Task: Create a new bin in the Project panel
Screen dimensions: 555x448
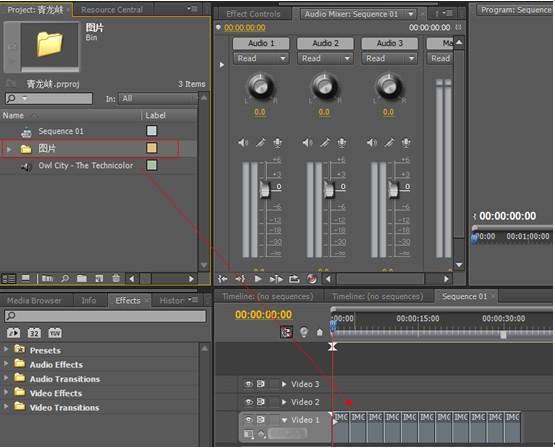Action: click(82, 279)
